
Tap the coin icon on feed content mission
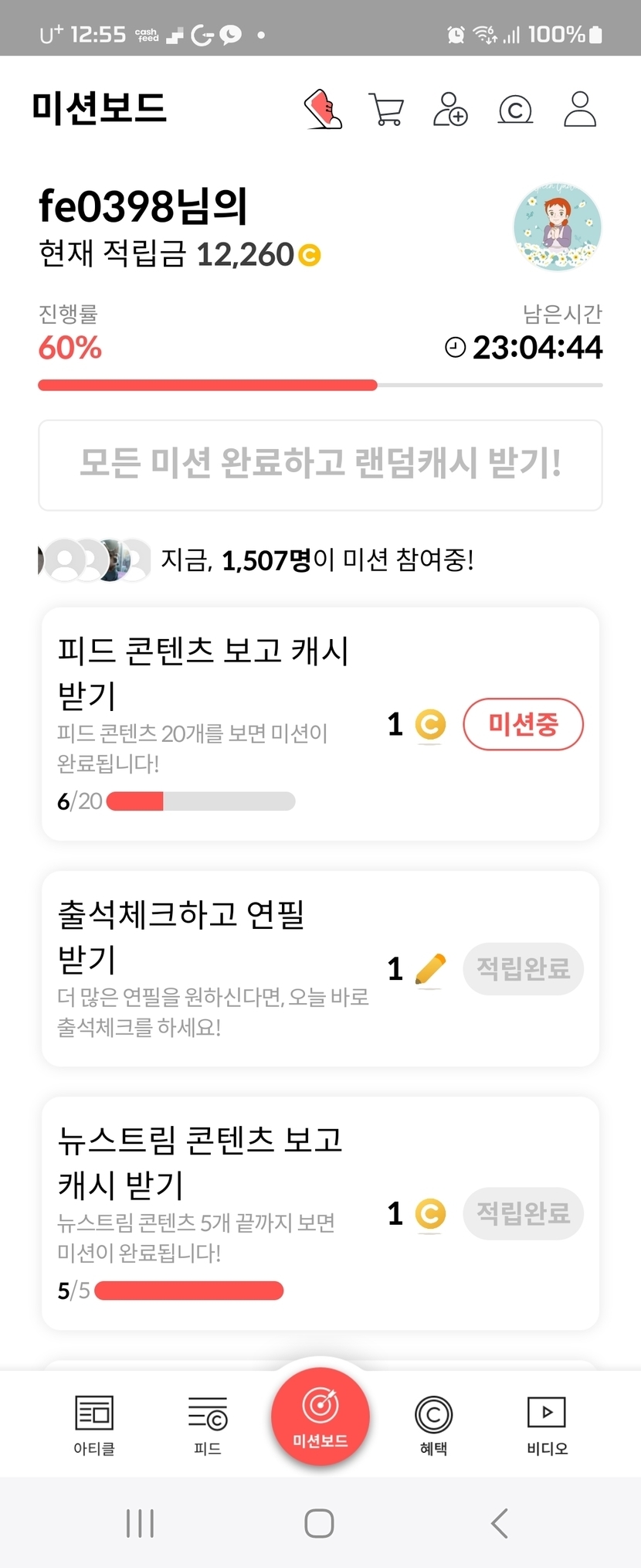[430, 724]
